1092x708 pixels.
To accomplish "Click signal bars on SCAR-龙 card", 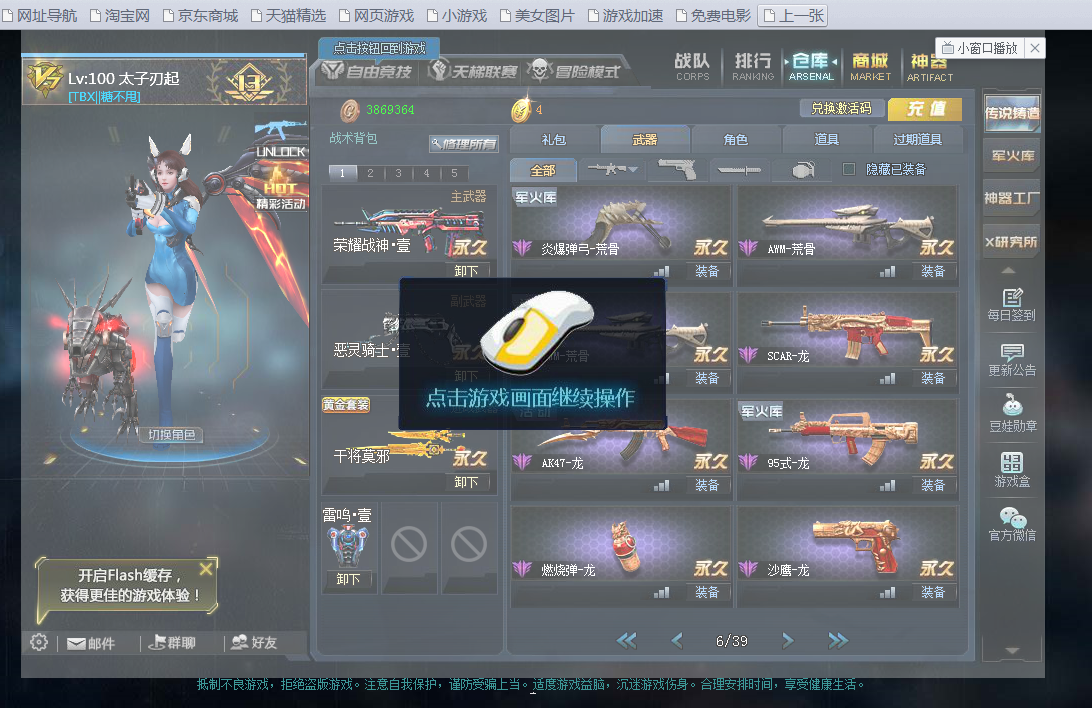I will pos(887,379).
